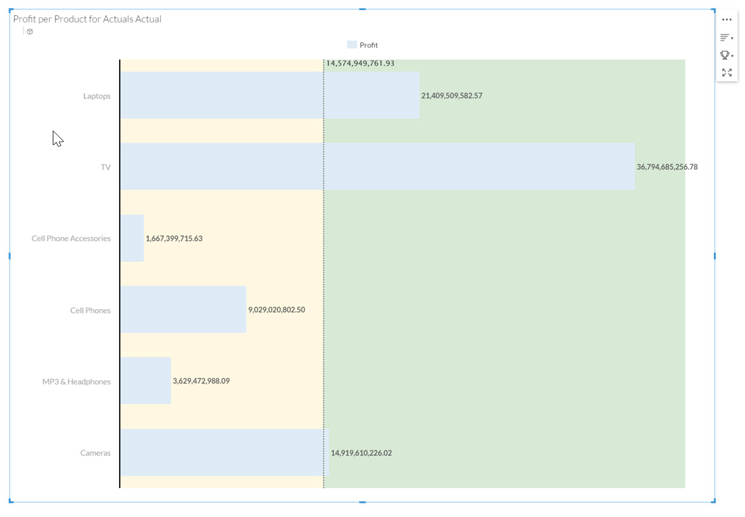Select the Laptops profit bar
This screenshot has width=745, height=517.
(x=270, y=95)
